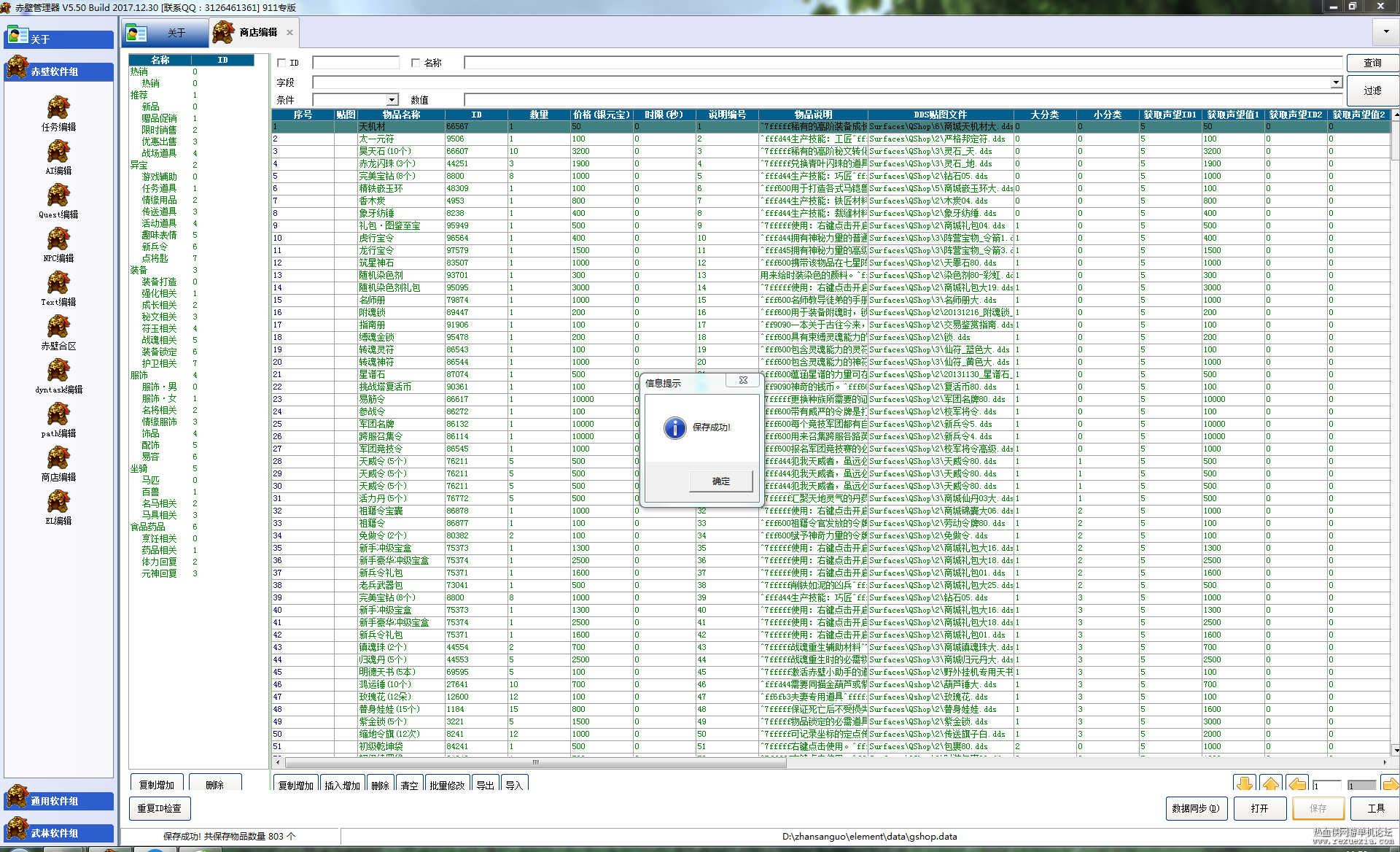
Task: Open the 关于 sidebar group header
Action: [59, 39]
